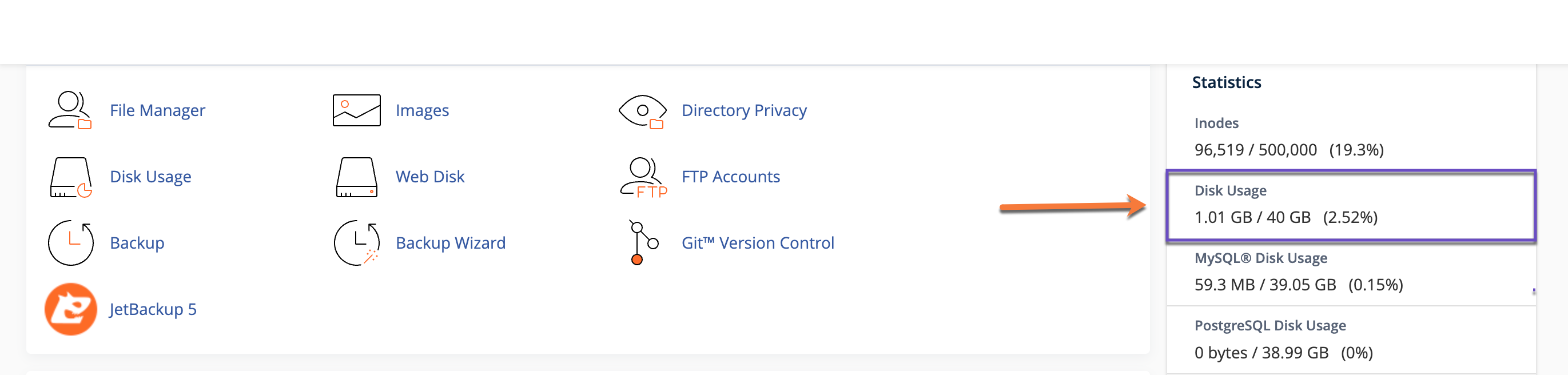
Task: Click the FTP Accounts icon
Action: coord(642,177)
